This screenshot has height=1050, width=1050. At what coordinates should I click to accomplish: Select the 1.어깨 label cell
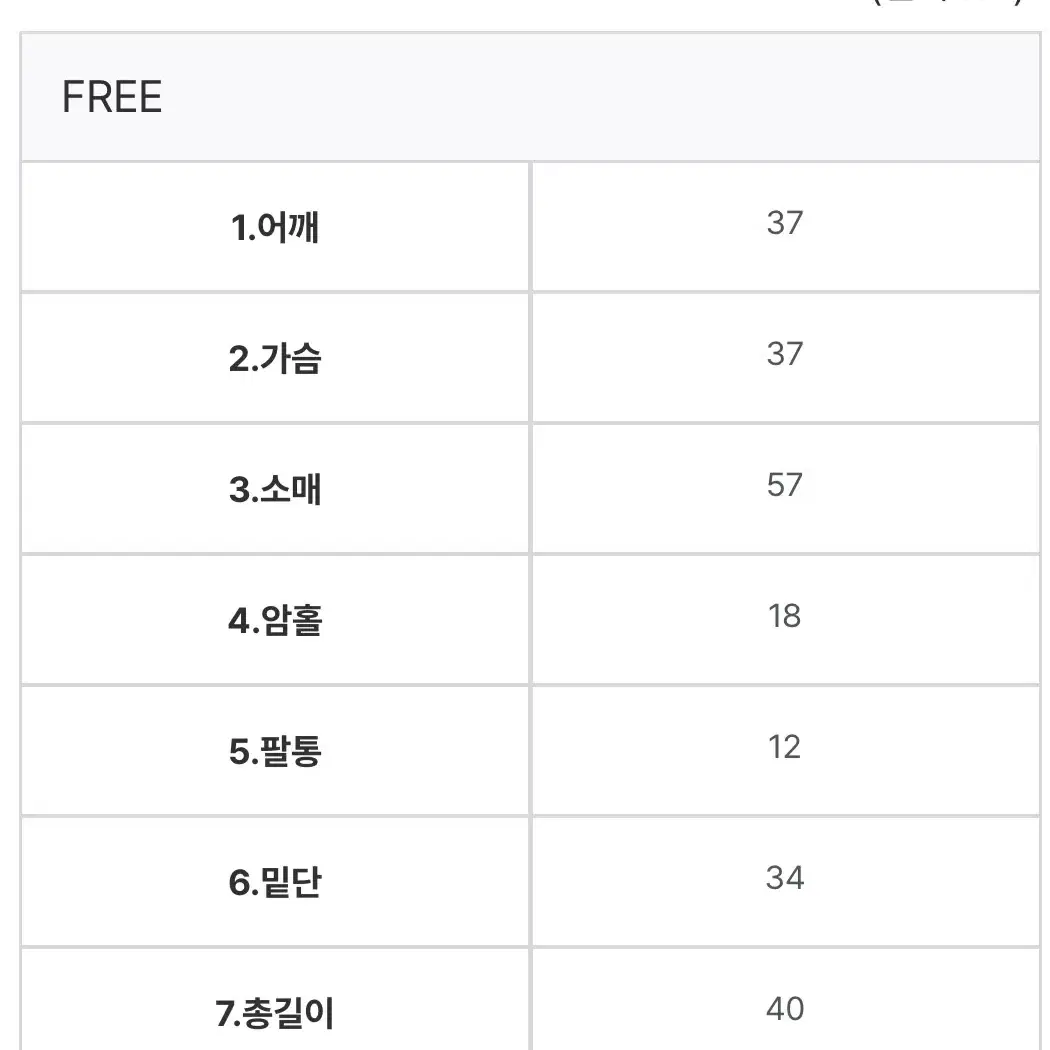(275, 227)
